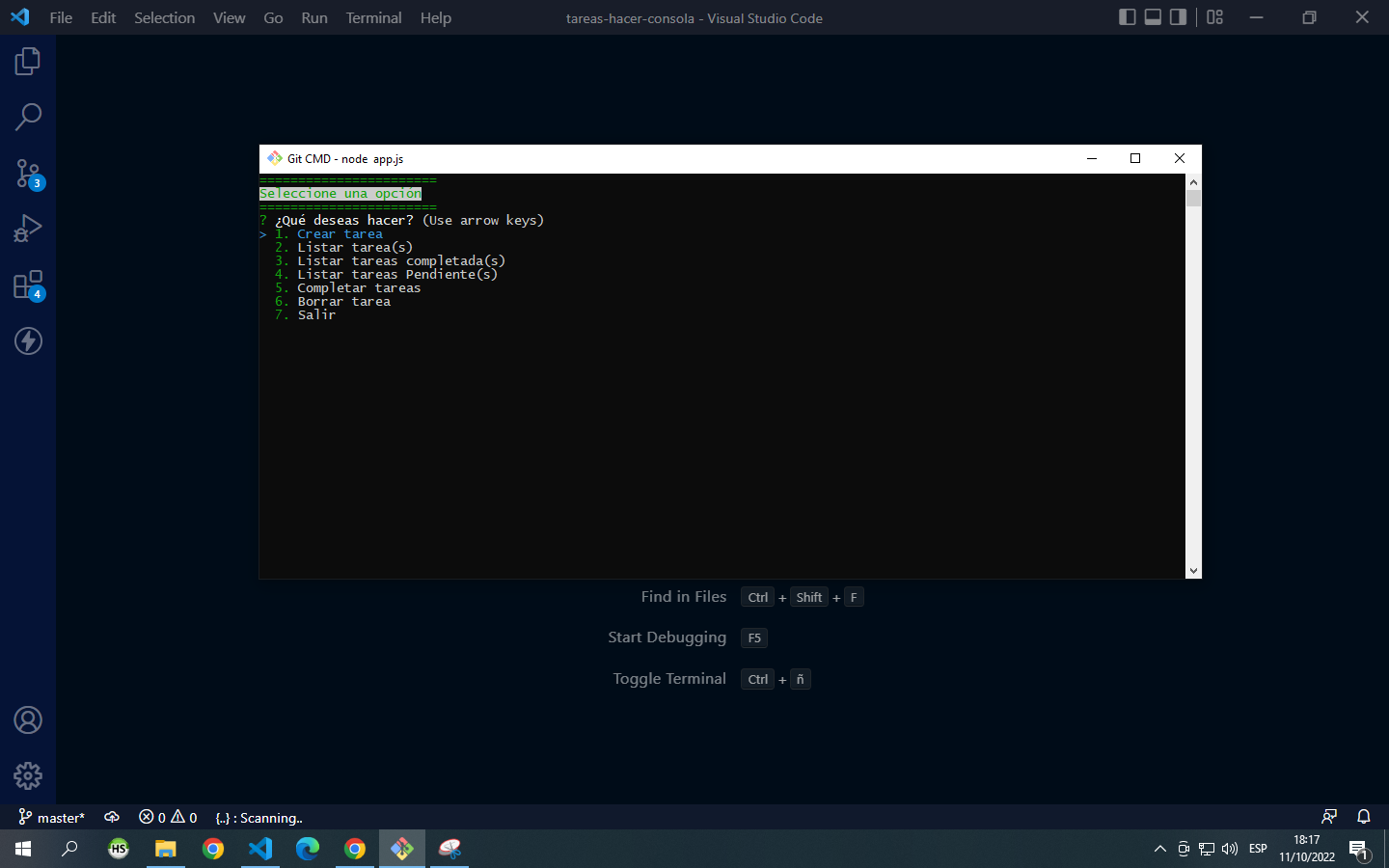The height and width of the screenshot is (868, 1389).
Task: Click Git CMD scrollbar up arrow
Action: point(1193,181)
